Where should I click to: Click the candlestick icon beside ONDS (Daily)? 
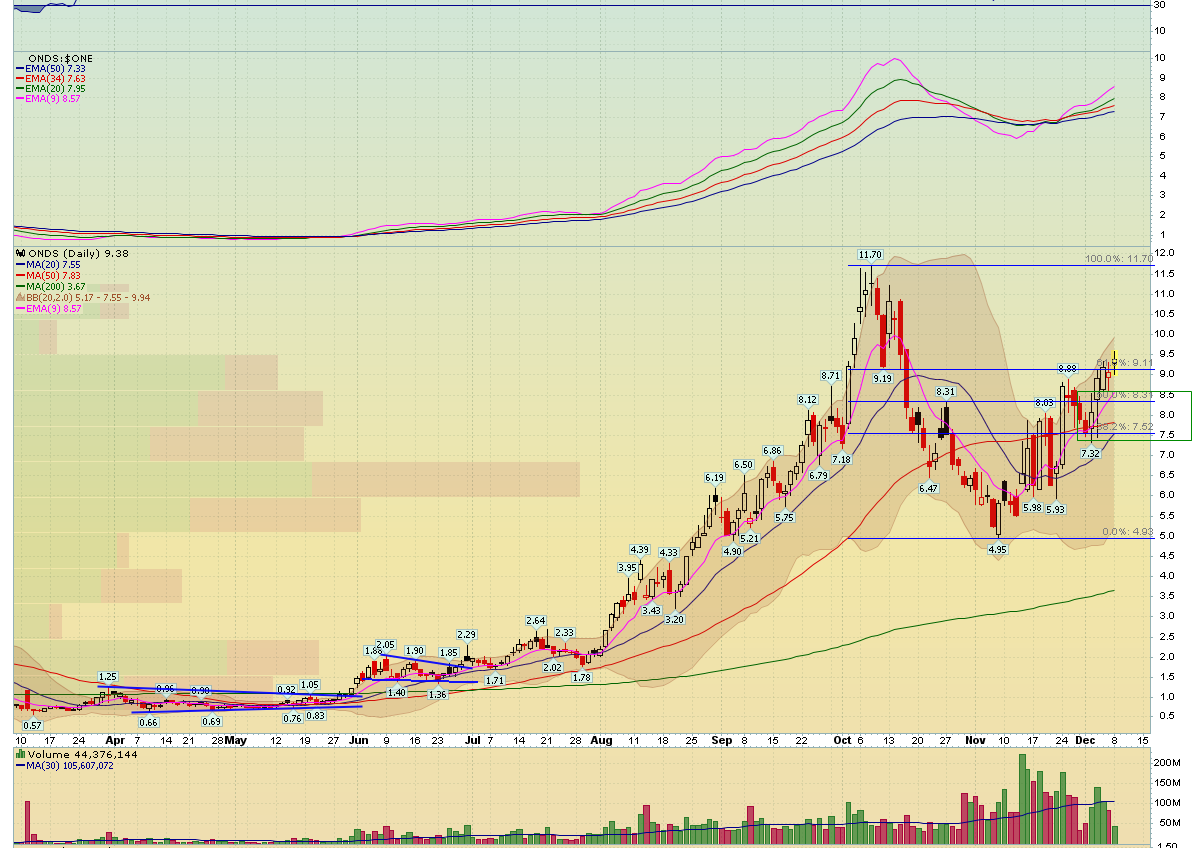[x=19, y=254]
